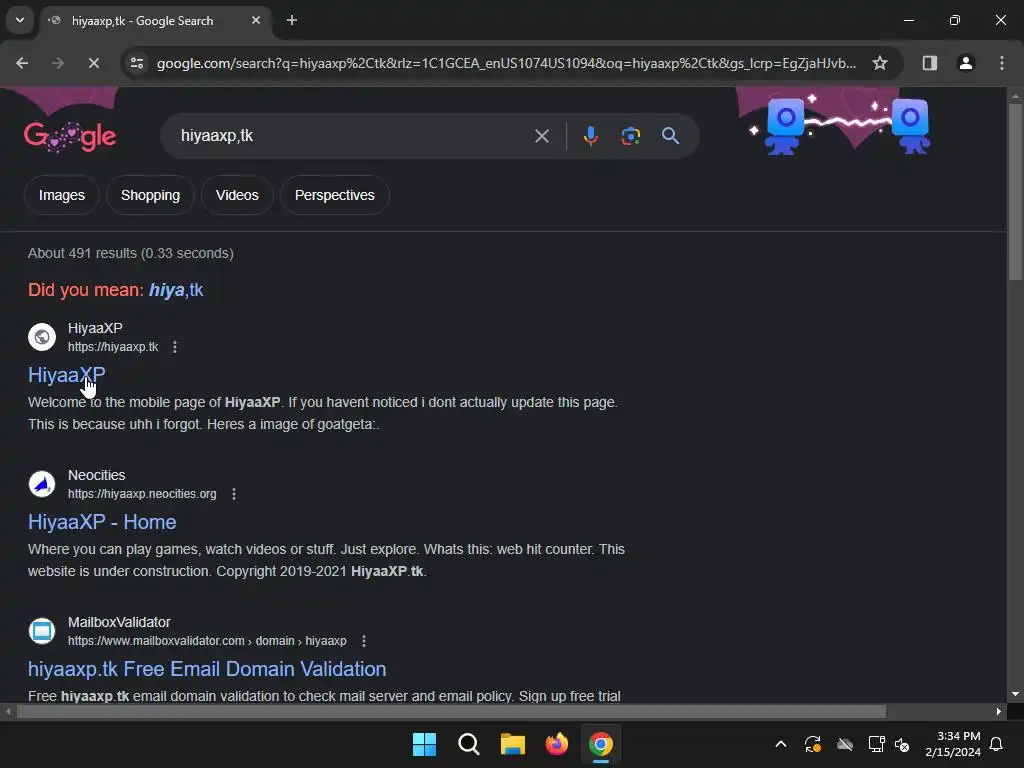Click the 'hiya,tk' suggestion link
The height and width of the screenshot is (768, 1024).
pos(176,290)
